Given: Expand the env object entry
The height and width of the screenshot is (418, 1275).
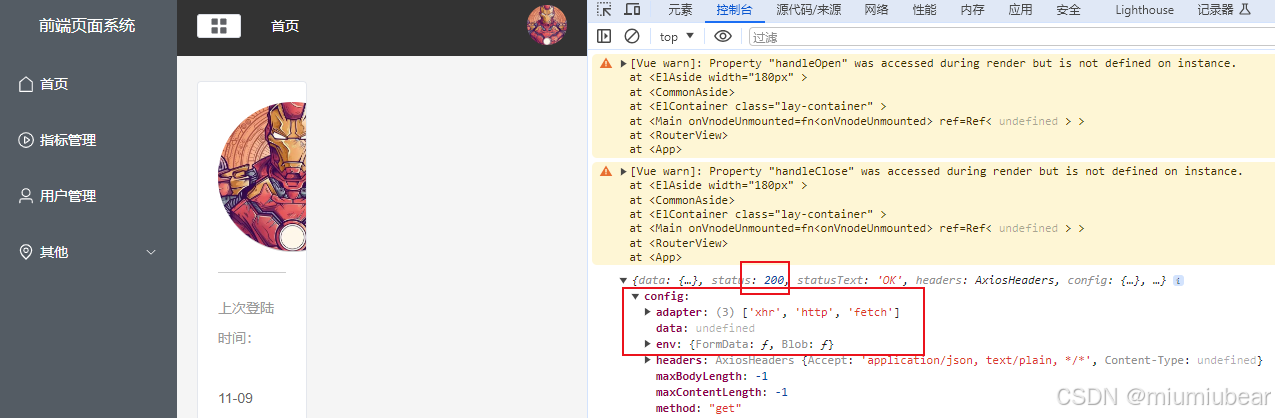Looking at the screenshot, I should pos(648,345).
